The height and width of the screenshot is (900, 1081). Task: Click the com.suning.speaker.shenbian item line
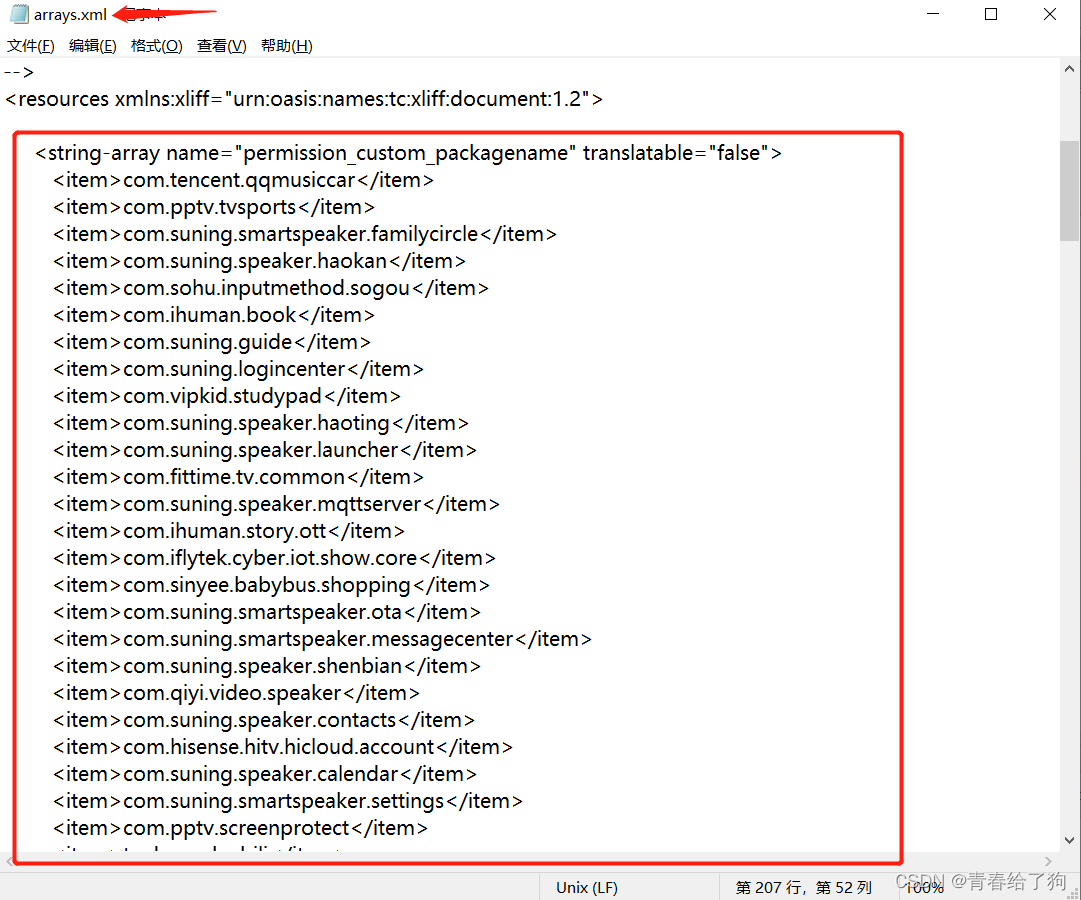(x=267, y=666)
